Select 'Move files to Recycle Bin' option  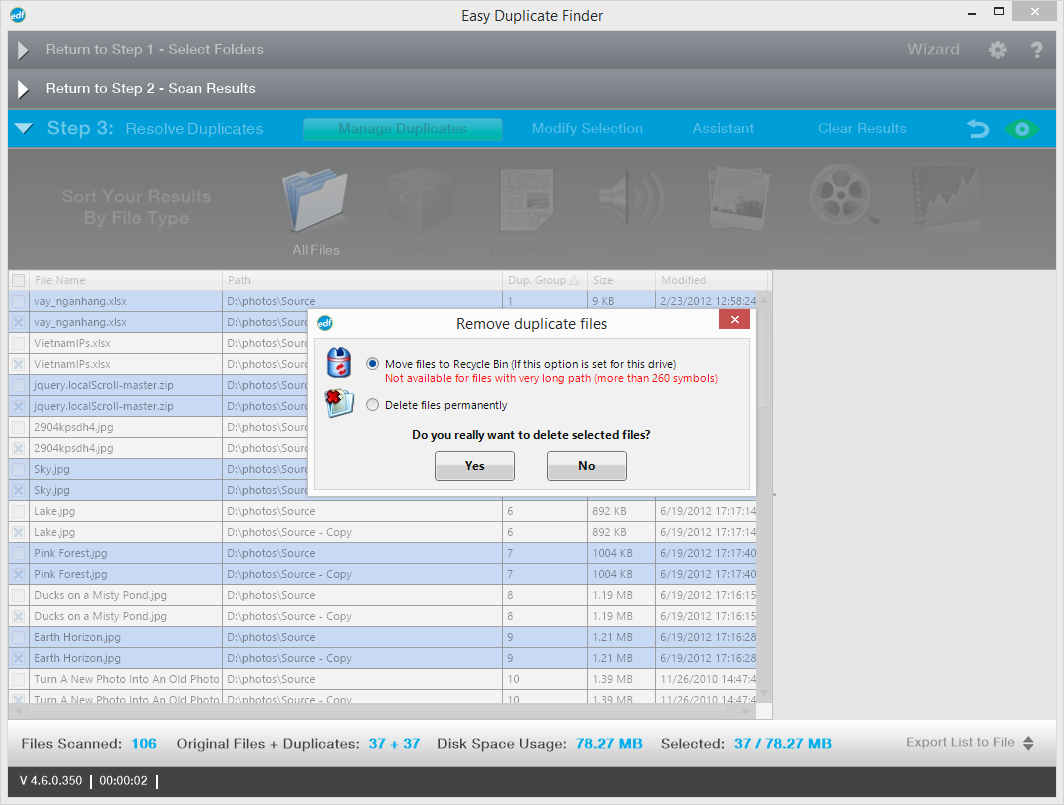pos(371,364)
